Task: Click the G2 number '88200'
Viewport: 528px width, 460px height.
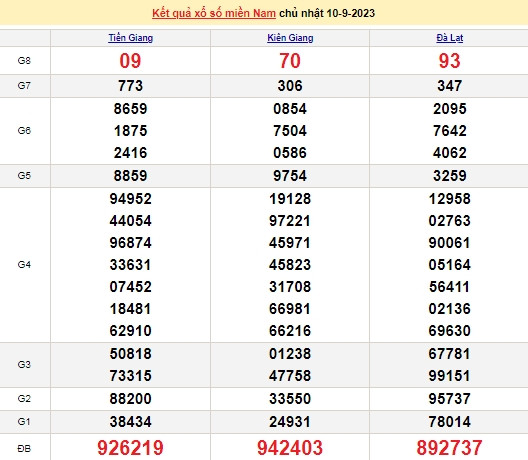Action: pyautogui.click(x=130, y=399)
